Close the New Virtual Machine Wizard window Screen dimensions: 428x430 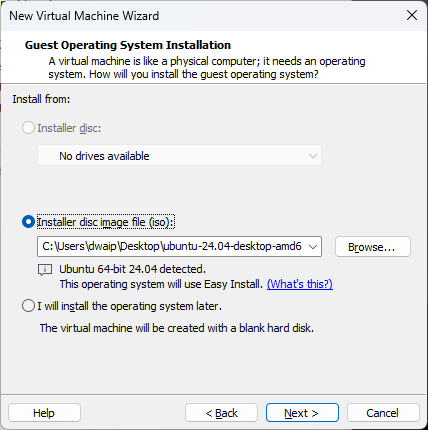pyautogui.click(x=412, y=15)
